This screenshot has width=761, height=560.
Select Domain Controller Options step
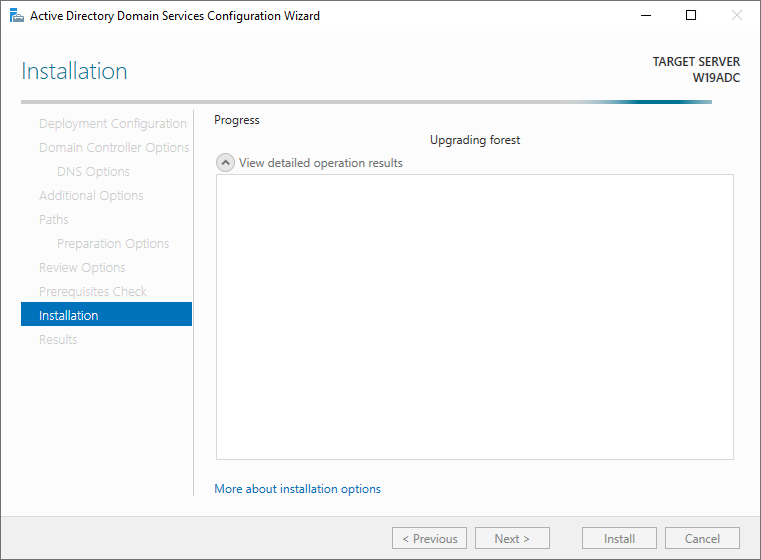click(114, 148)
